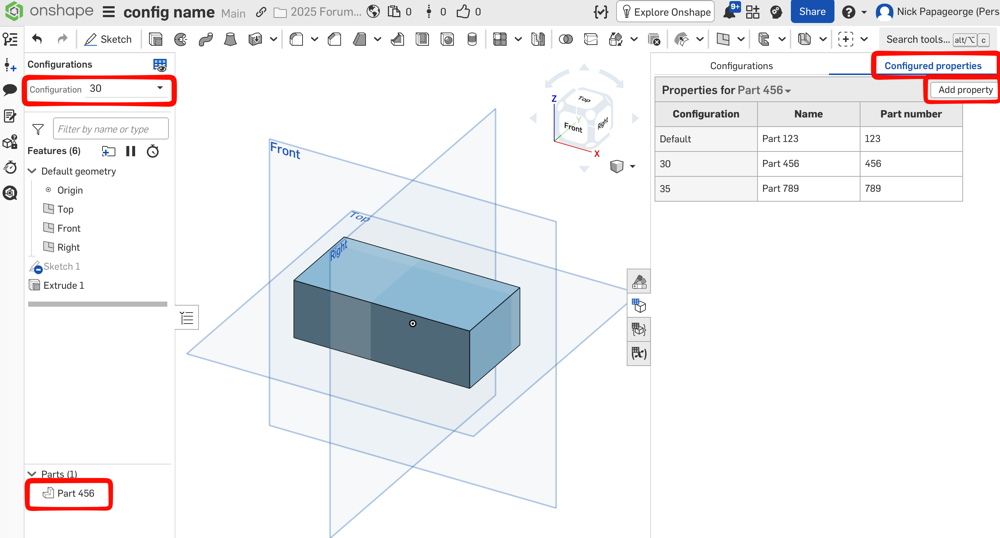The image size is (1000, 538).
Task: Select the Revolve tool icon
Action: (x=181, y=40)
